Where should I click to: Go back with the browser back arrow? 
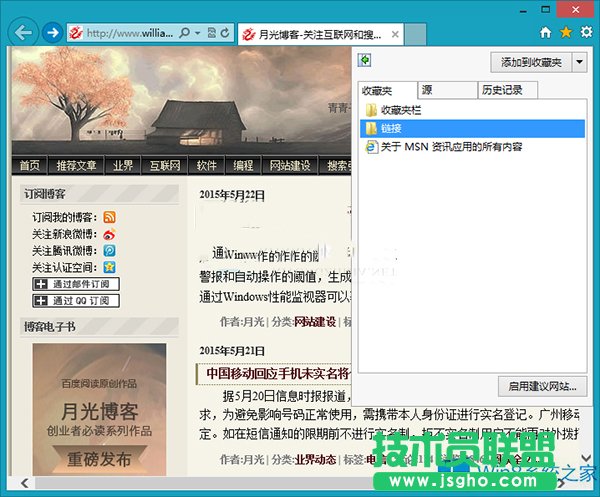tap(23, 33)
